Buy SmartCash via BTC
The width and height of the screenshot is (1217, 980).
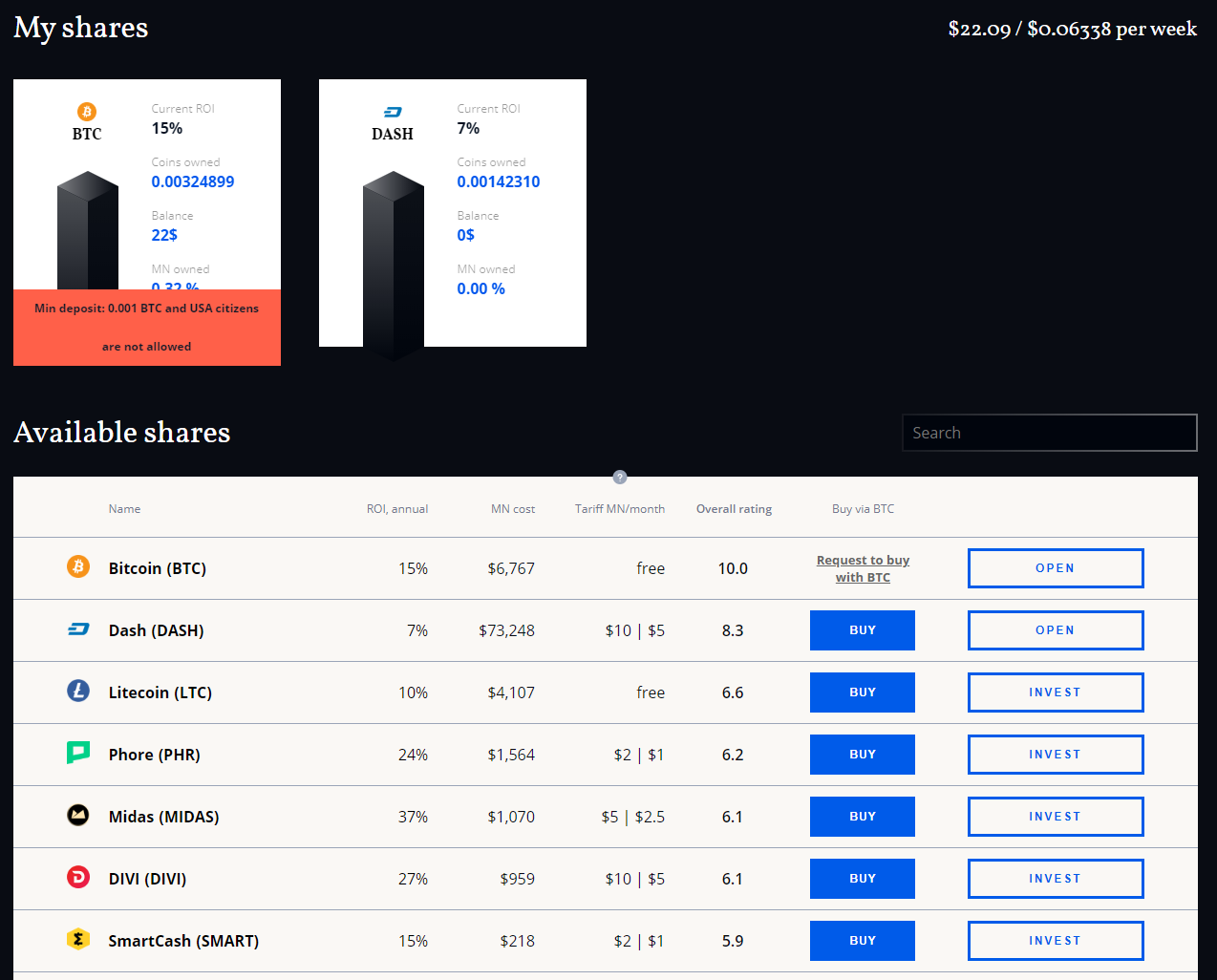point(863,941)
